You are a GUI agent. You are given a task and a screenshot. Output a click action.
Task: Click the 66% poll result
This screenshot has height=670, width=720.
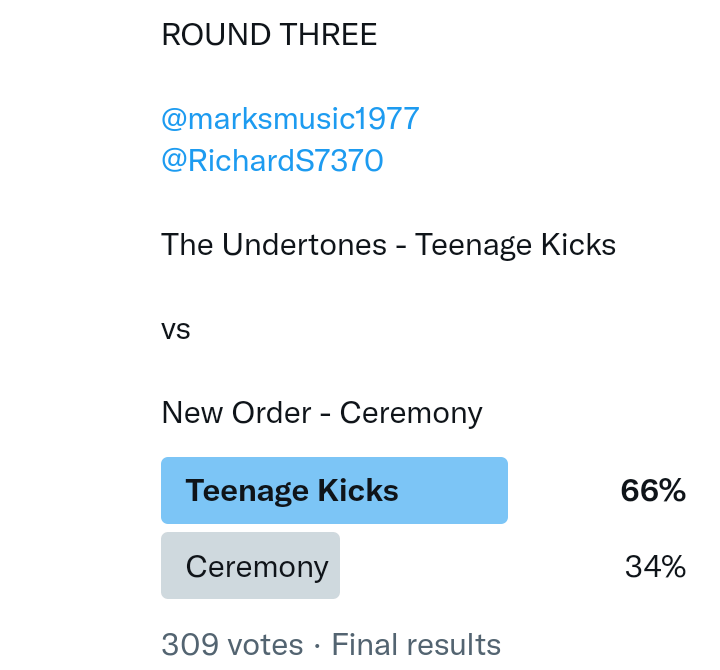pyautogui.click(x=653, y=491)
